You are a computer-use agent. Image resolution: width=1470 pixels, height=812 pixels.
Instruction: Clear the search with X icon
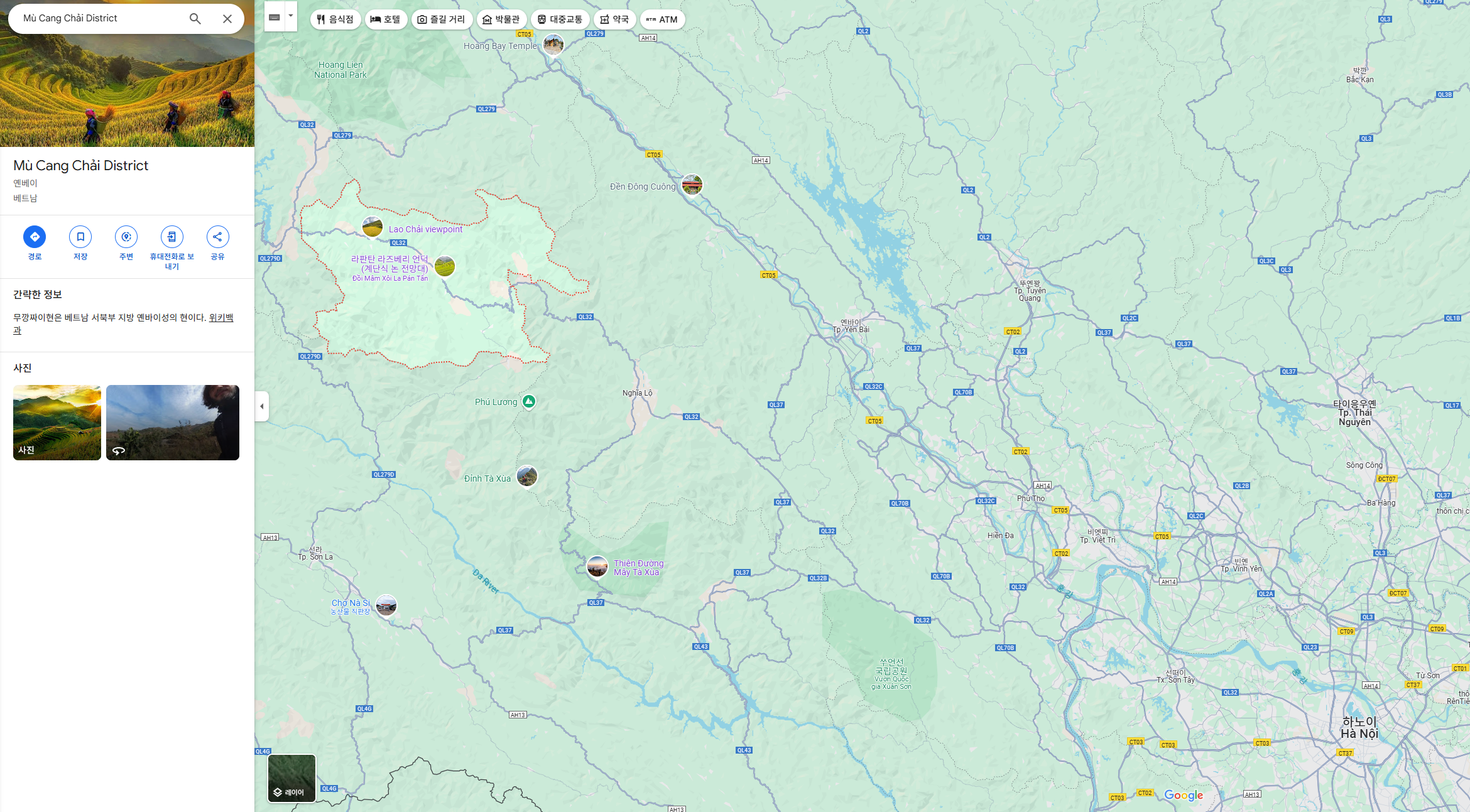pyautogui.click(x=227, y=19)
